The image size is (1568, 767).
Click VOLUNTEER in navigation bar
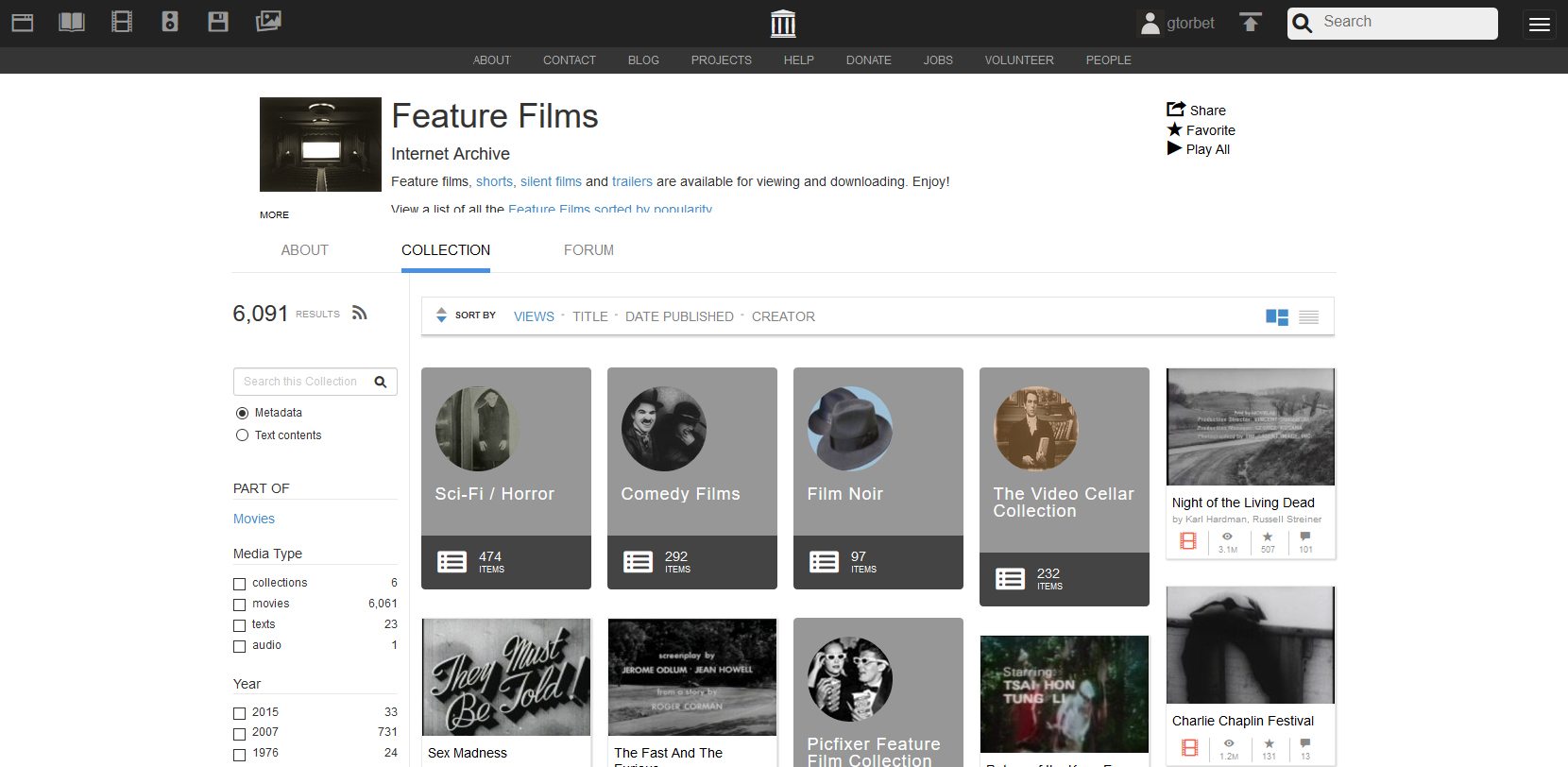1018,60
